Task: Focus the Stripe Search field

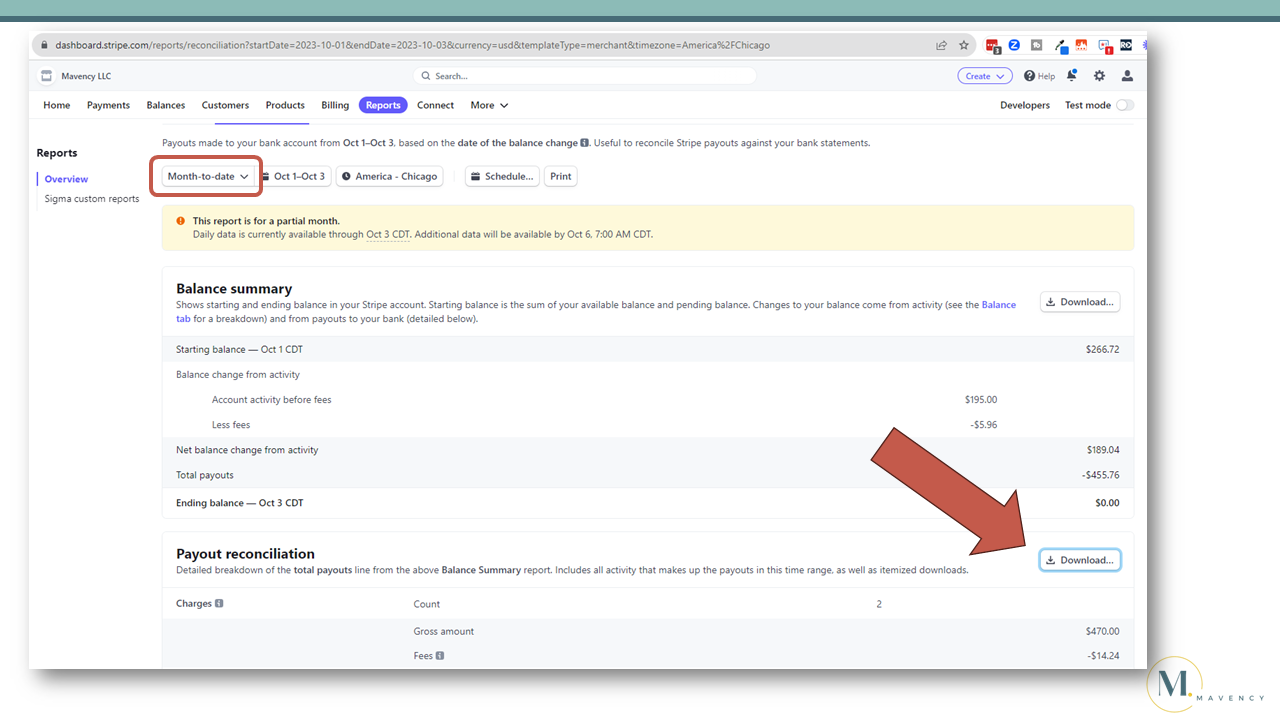Action: point(585,76)
